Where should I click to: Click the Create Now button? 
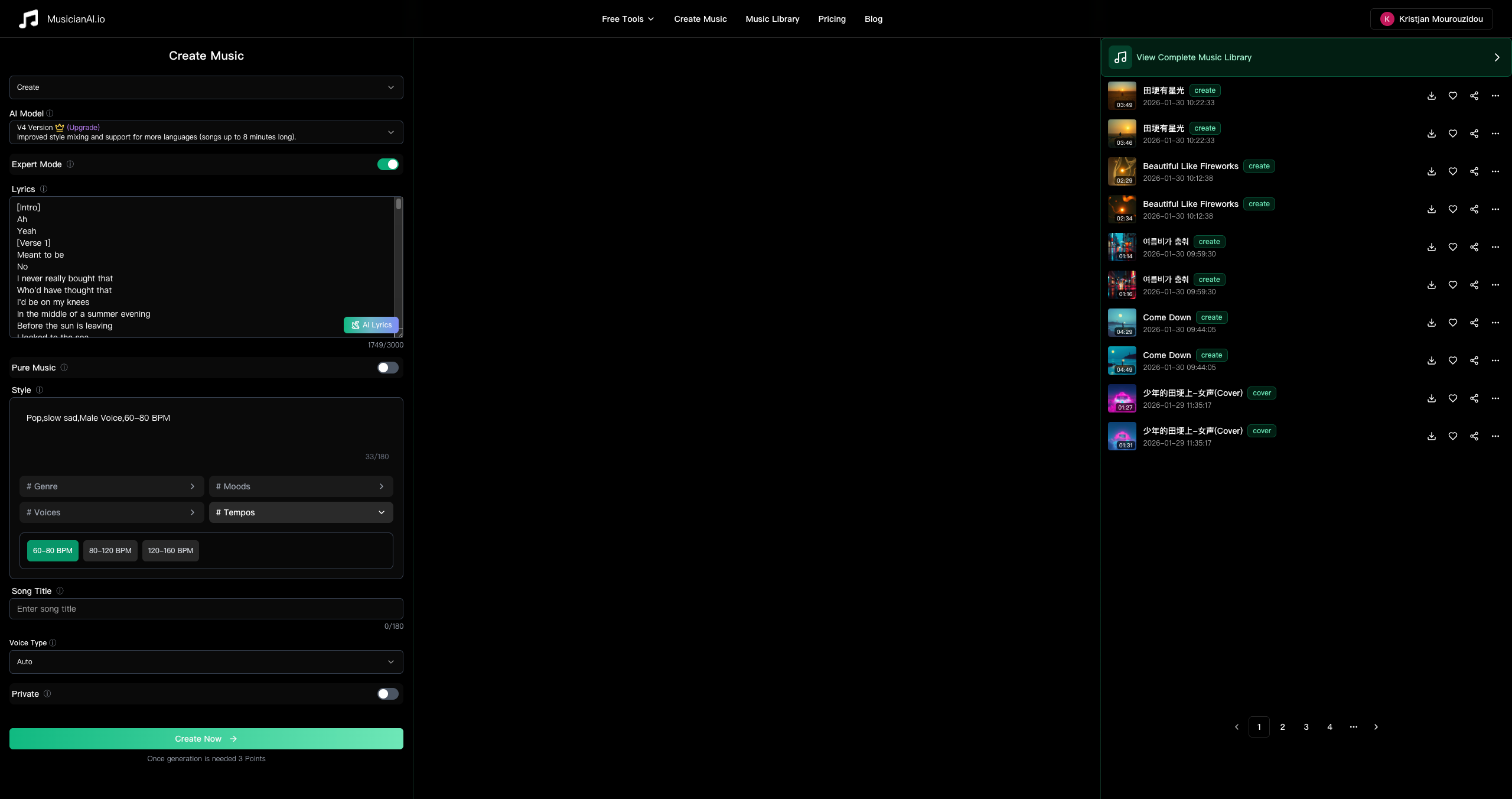pos(206,738)
